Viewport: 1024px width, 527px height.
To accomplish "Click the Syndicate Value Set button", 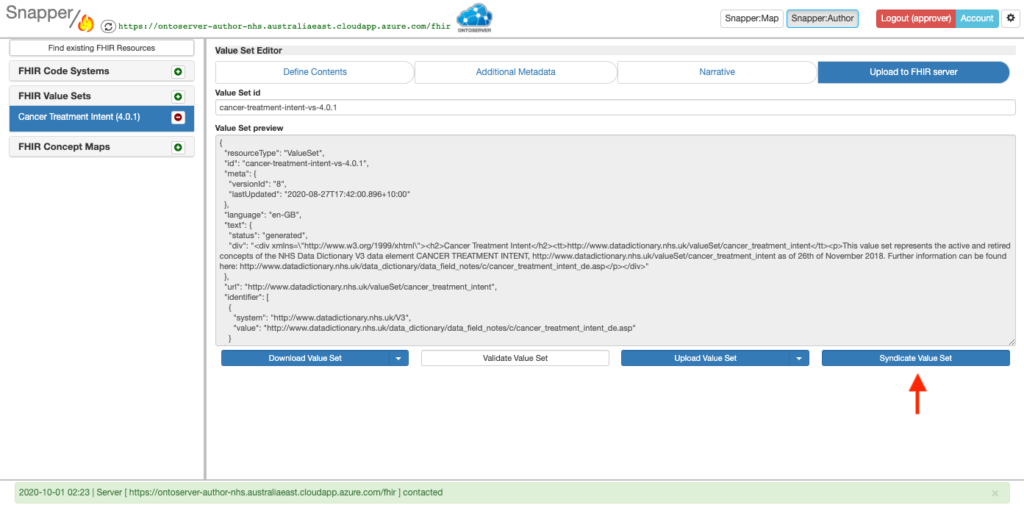I will [915, 358].
